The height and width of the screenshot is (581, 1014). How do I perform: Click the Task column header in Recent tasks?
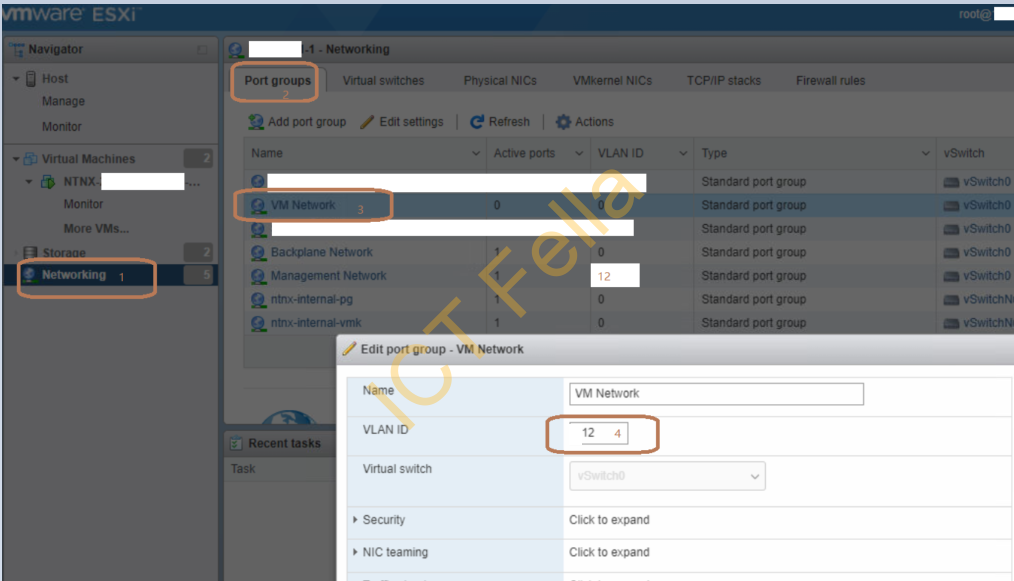243,468
